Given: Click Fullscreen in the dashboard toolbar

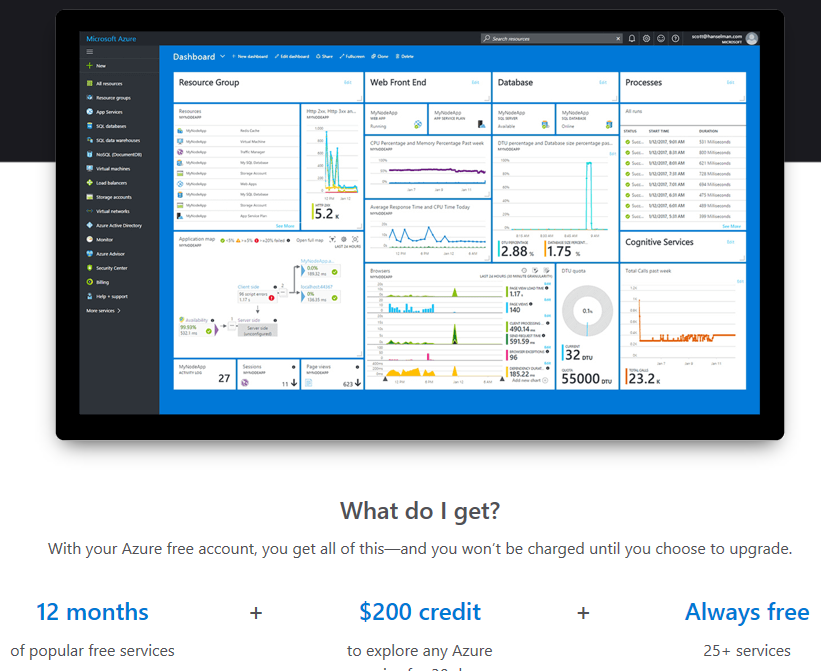Looking at the screenshot, I should point(352,56).
